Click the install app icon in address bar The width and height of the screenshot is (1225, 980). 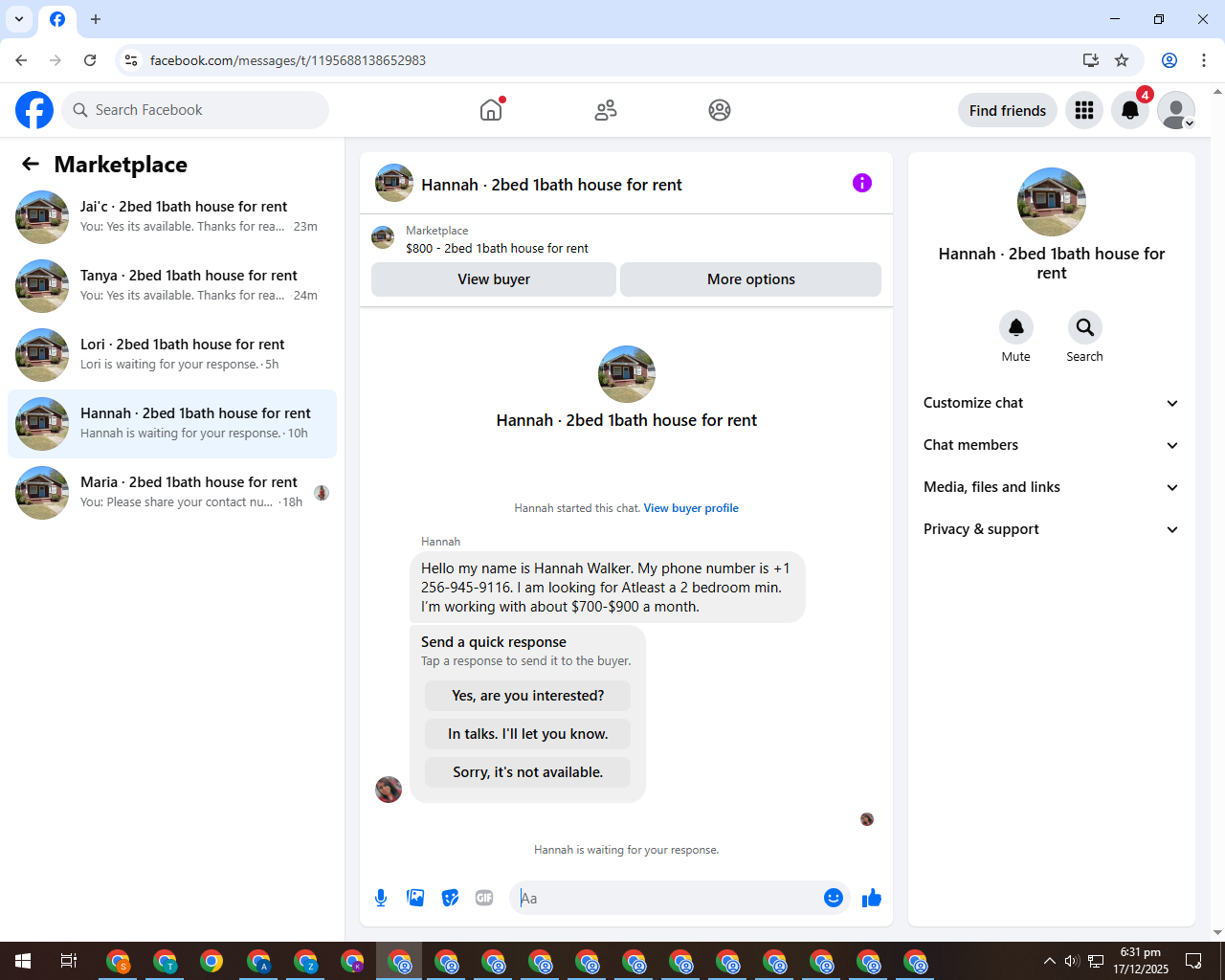(x=1091, y=60)
